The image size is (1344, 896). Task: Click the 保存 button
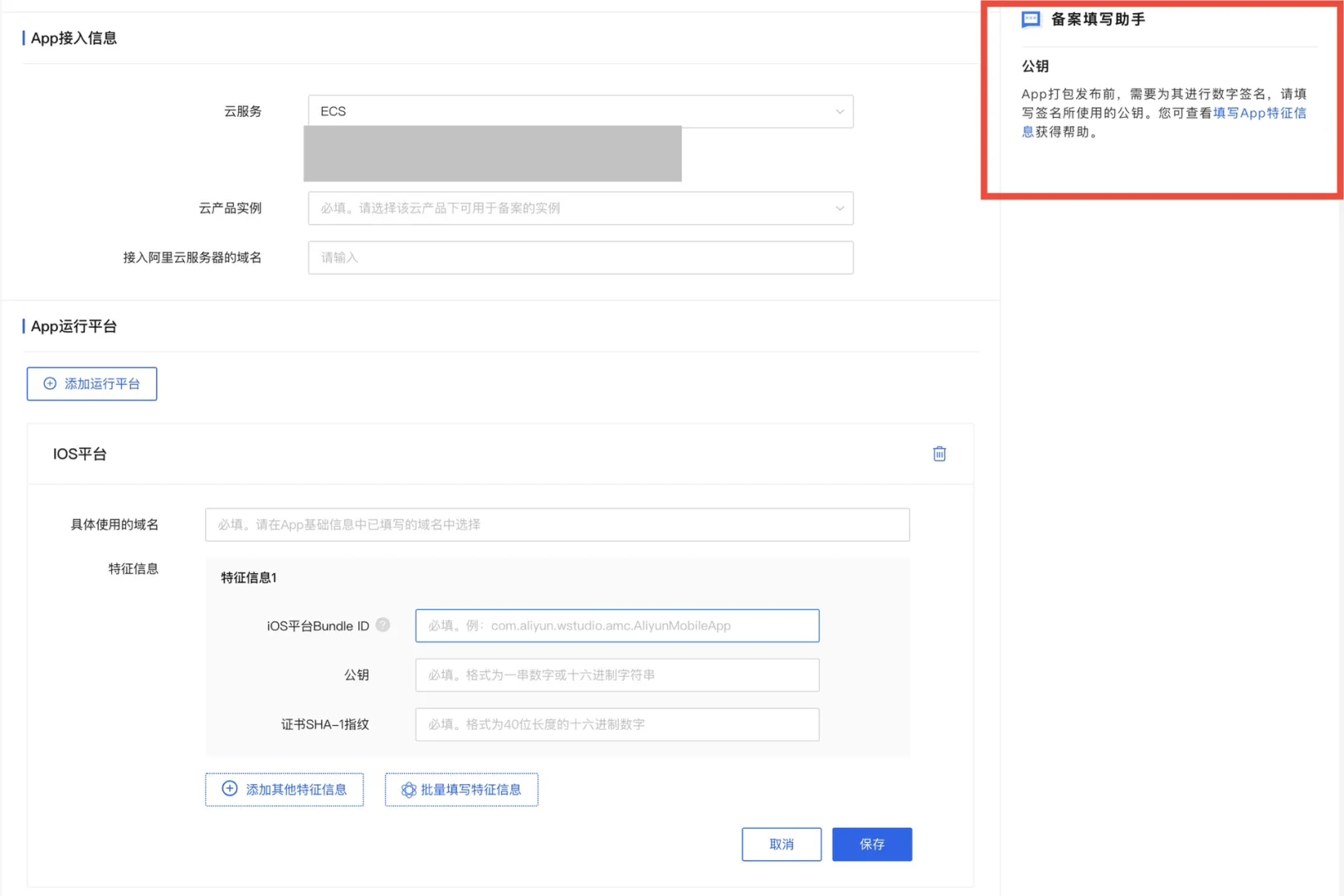pyautogui.click(x=871, y=844)
